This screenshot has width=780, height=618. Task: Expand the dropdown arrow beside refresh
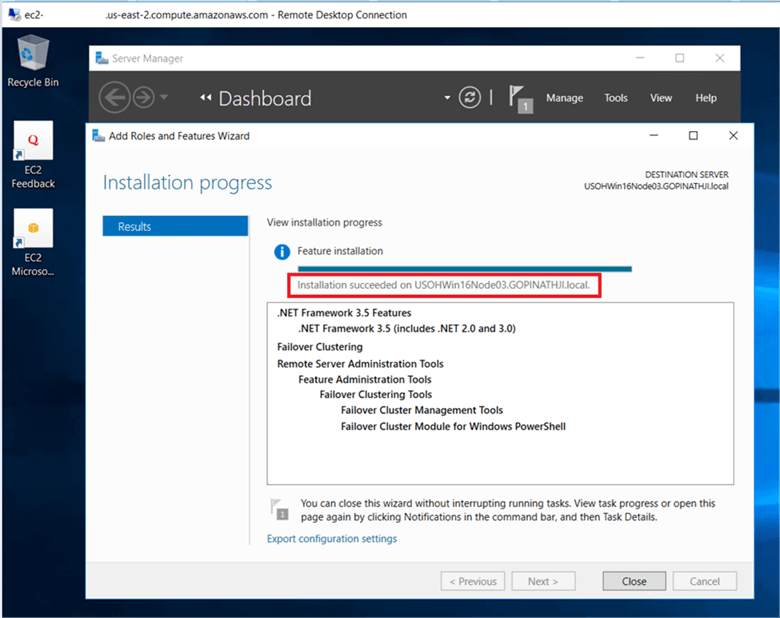pyautogui.click(x=447, y=98)
